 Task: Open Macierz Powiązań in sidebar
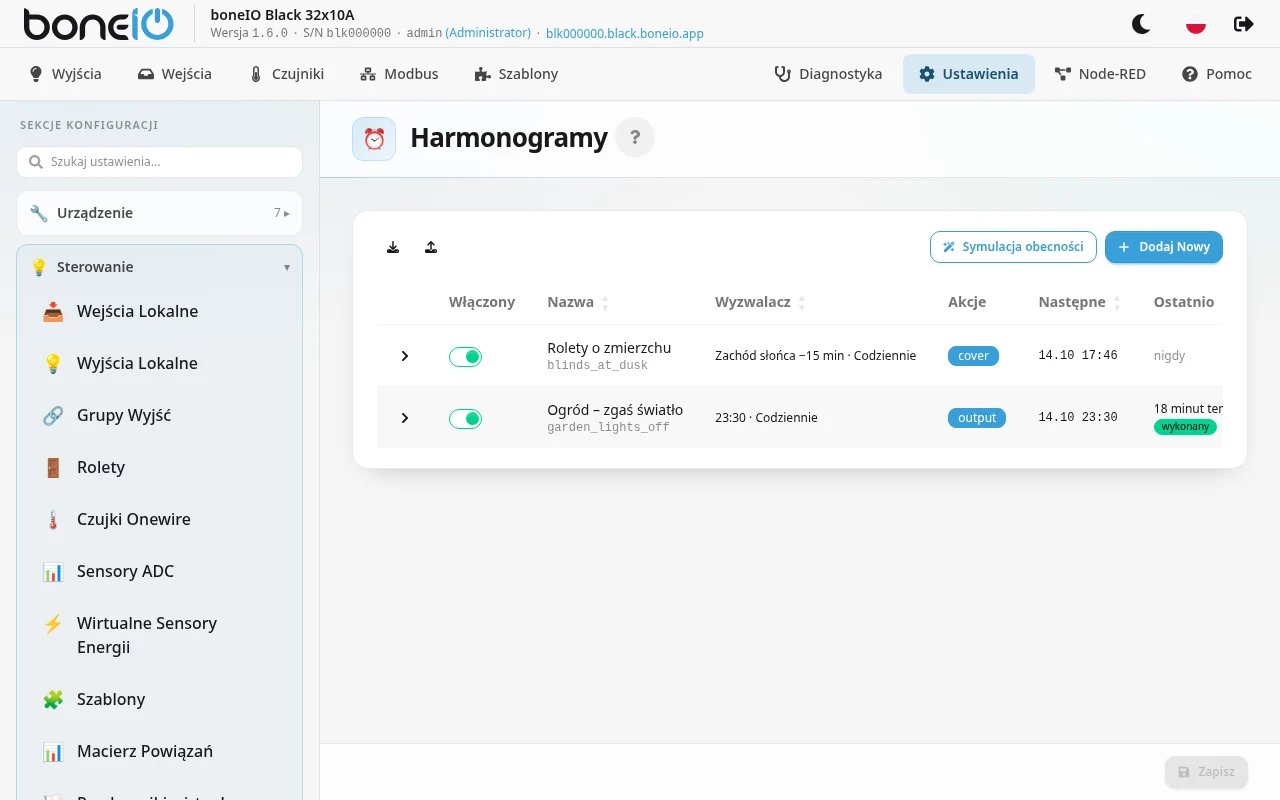[x=159, y=751]
